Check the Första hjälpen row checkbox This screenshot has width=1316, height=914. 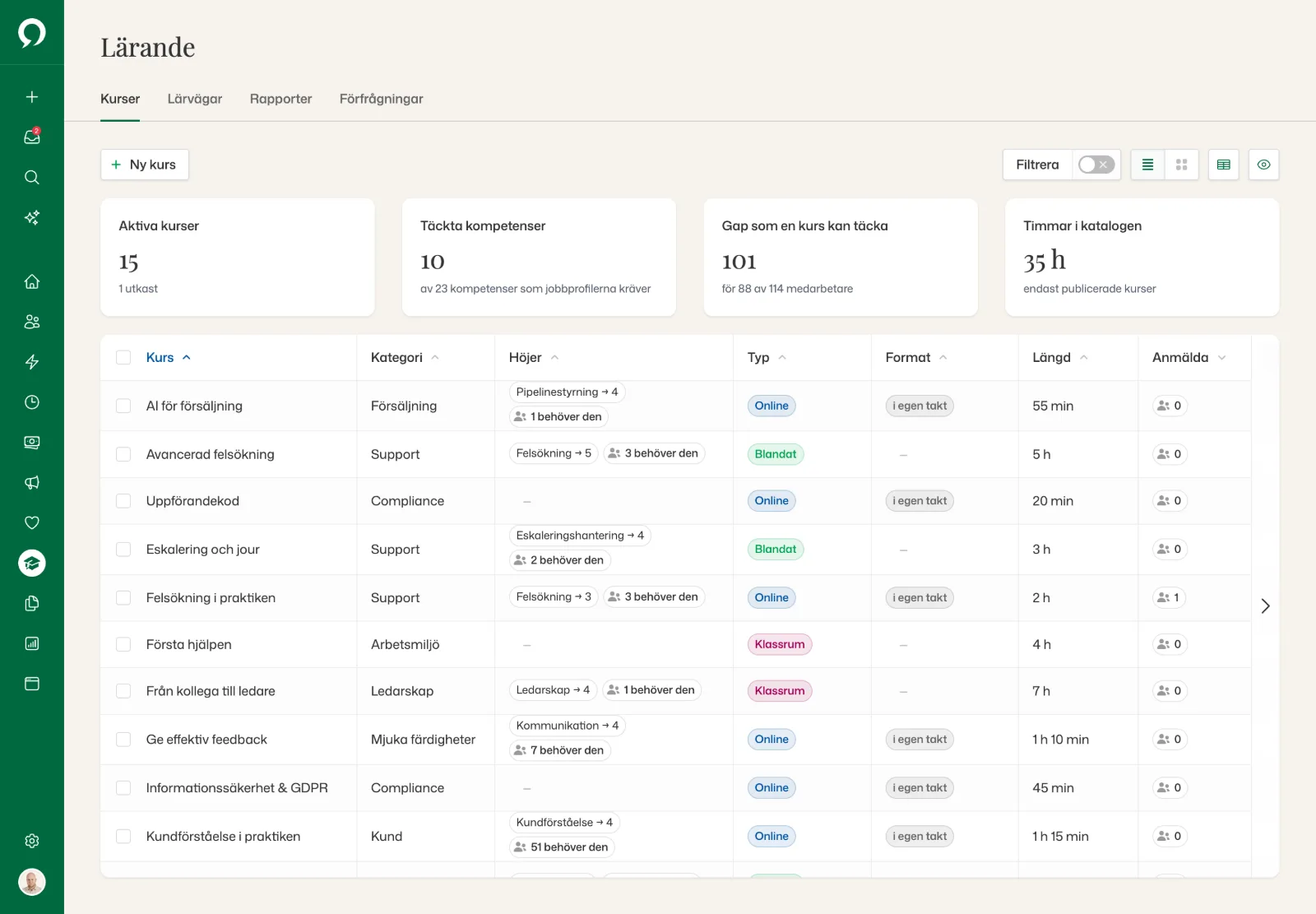pyautogui.click(x=123, y=644)
